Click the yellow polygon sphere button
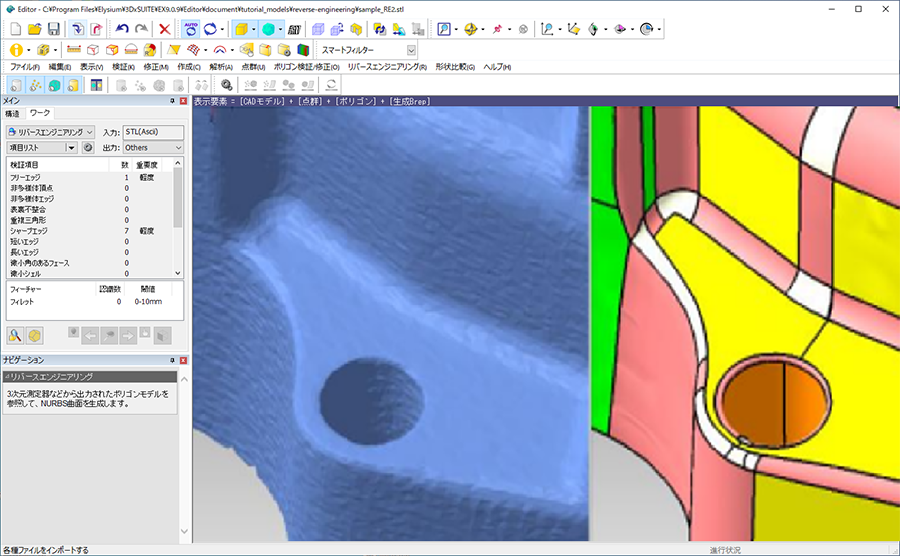Viewport: 900px width, 556px height. [x=34, y=336]
